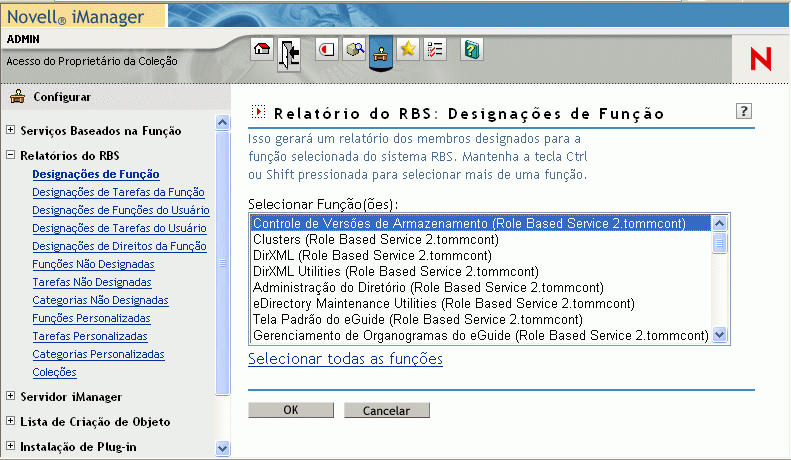Open Designações de Direitos da Função
The width and height of the screenshot is (791, 460).
pyautogui.click(x=119, y=246)
